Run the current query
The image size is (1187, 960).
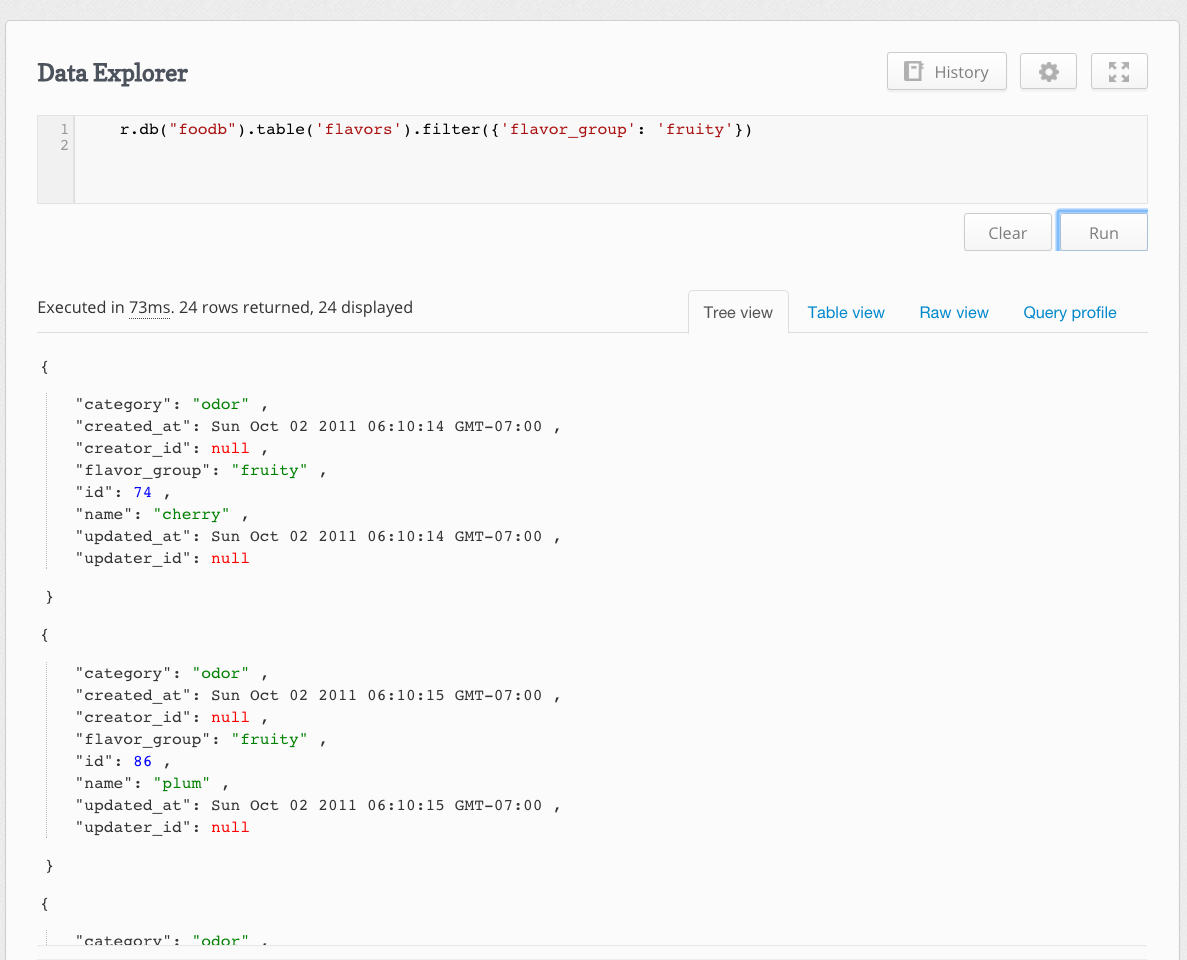tap(1102, 231)
